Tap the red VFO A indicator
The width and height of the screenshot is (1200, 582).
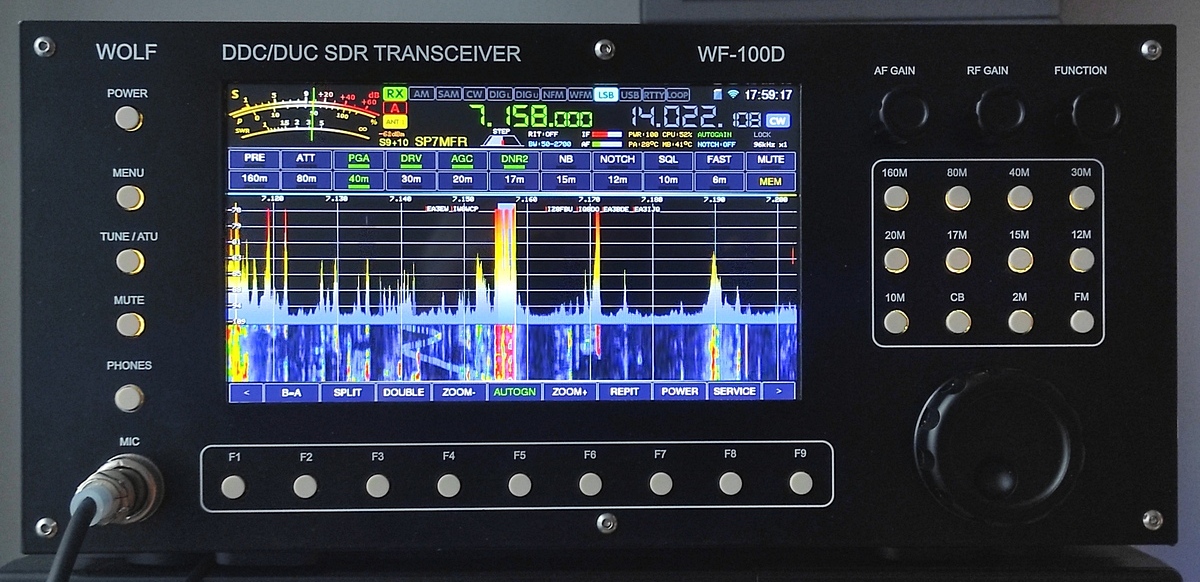395,108
